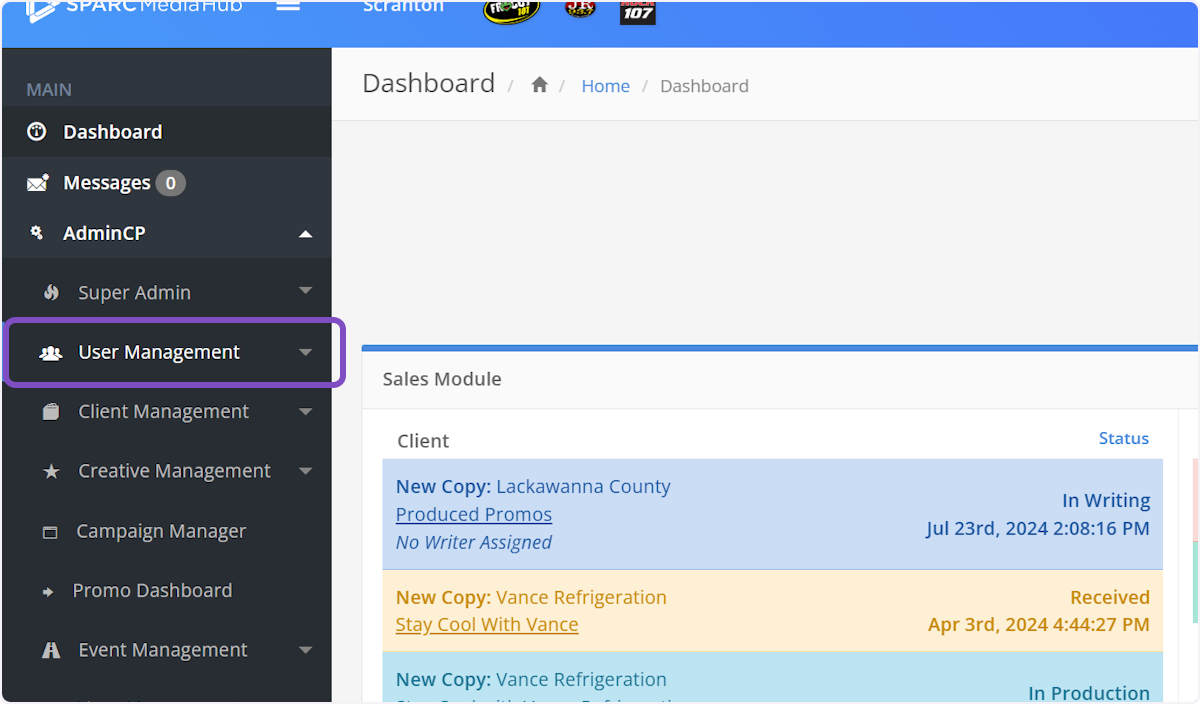Viewport: 1200px width, 704px height.
Task: Collapse the AdminCP section arrow
Action: coord(306,234)
